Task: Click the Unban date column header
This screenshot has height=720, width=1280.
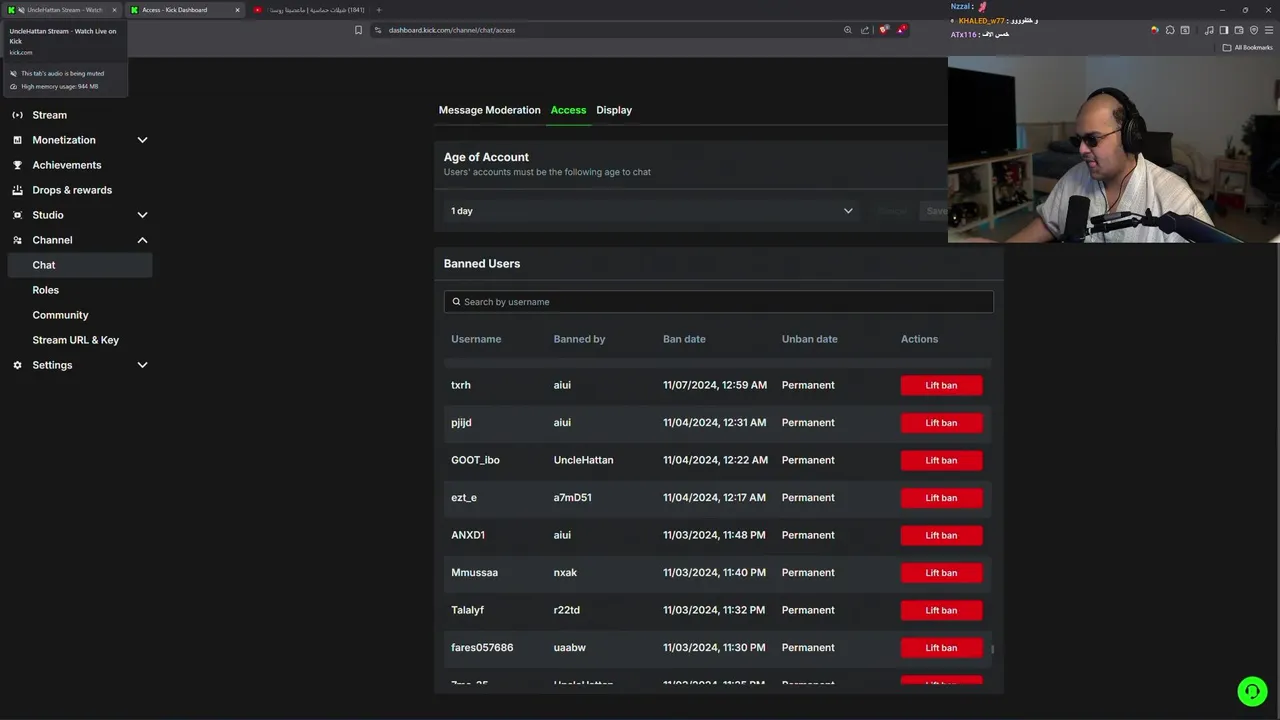Action: pos(809,339)
